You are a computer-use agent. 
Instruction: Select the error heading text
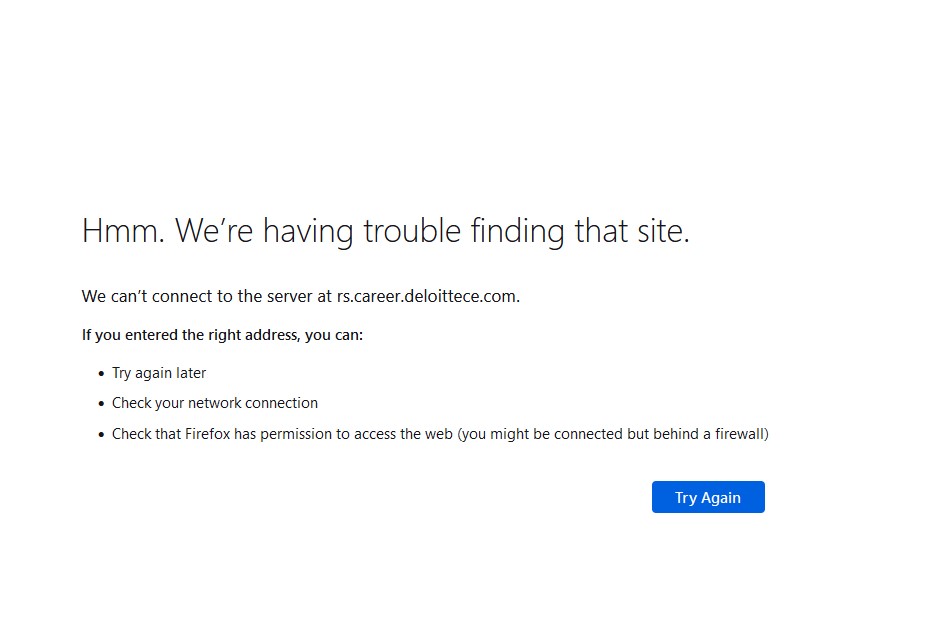click(x=385, y=230)
